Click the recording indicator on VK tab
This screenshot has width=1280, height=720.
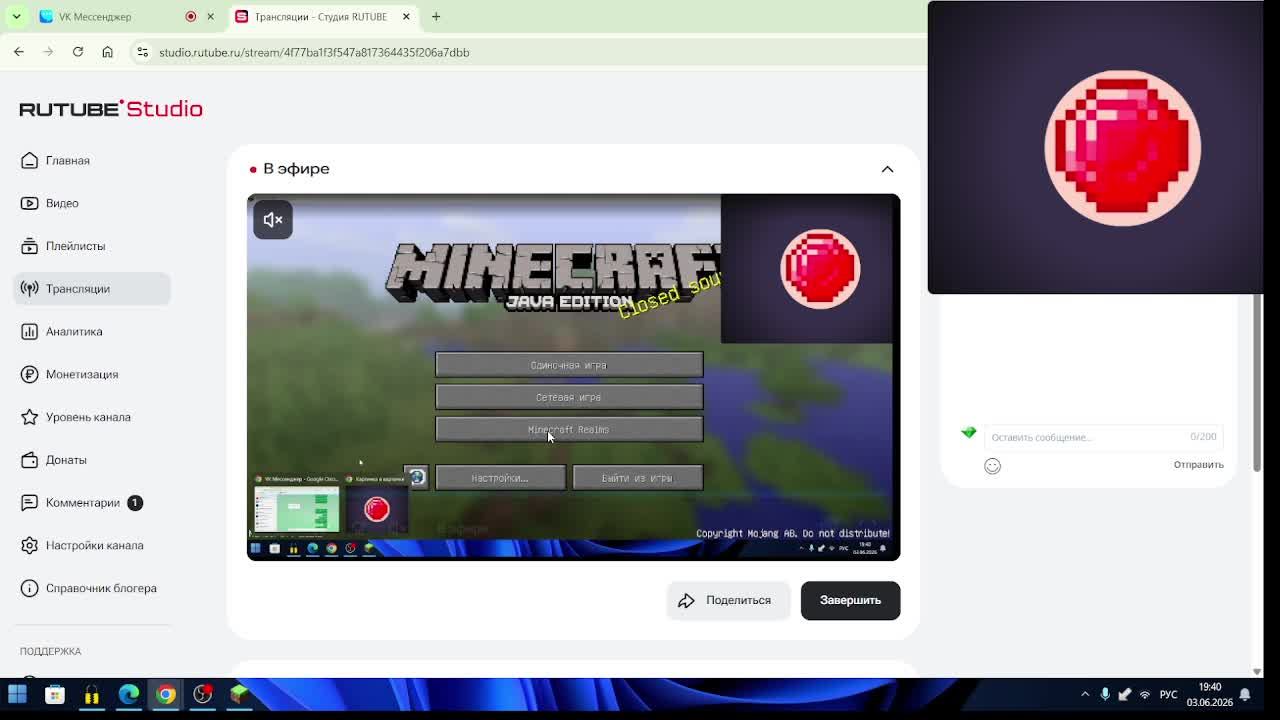pyautogui.click(x=190, y=17)
